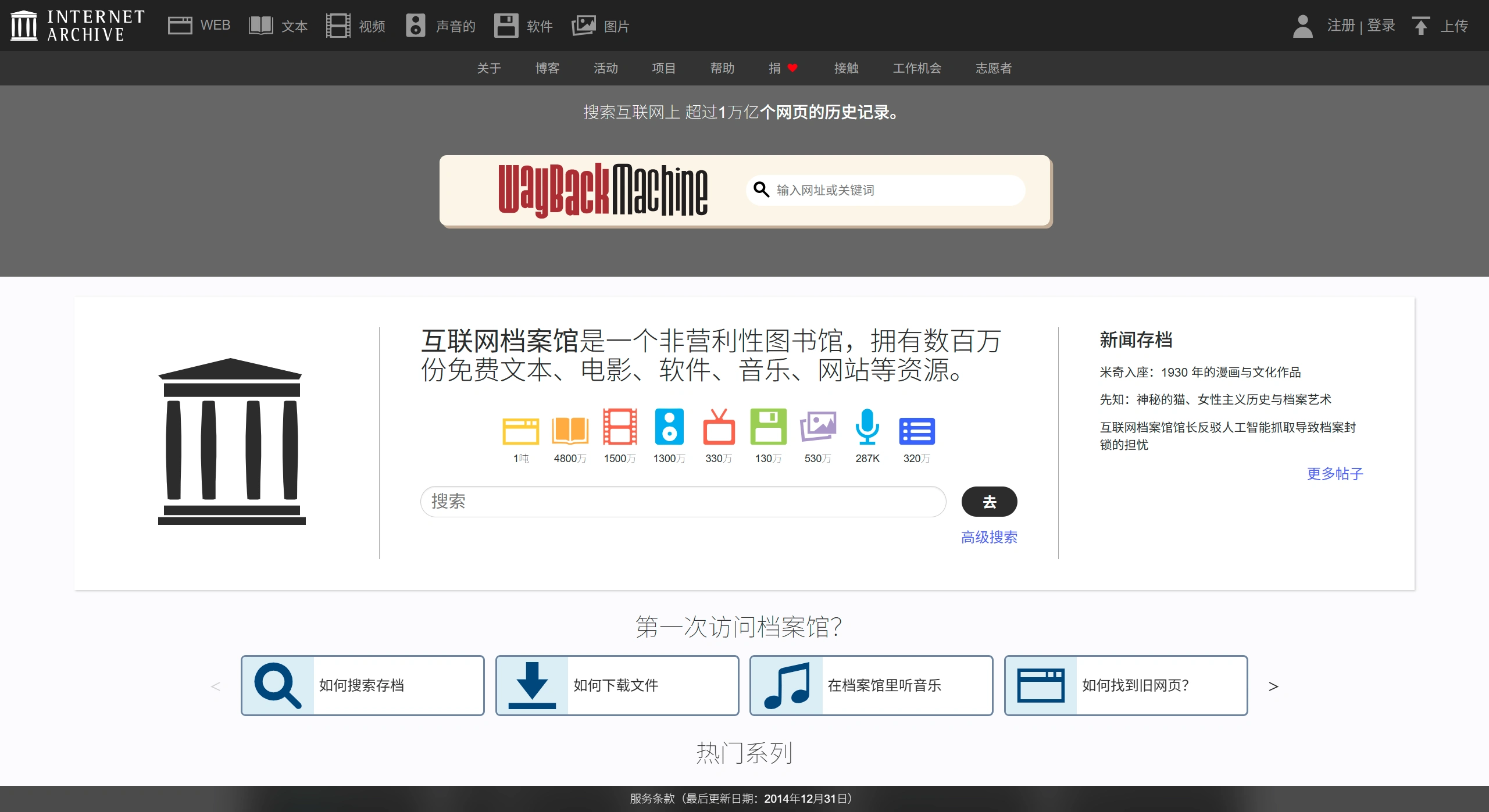The height and width of the screenshot is (812, 1489).
Task: Click the 上传 upload arrow icon
Action: (x=1421, y=25)
